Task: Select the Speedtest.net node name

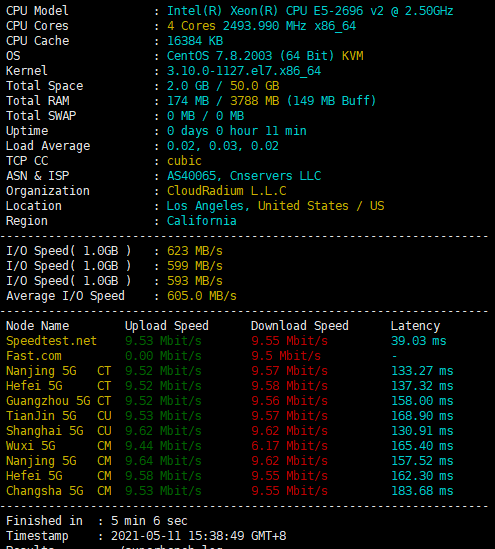Action: click(51, 341)
